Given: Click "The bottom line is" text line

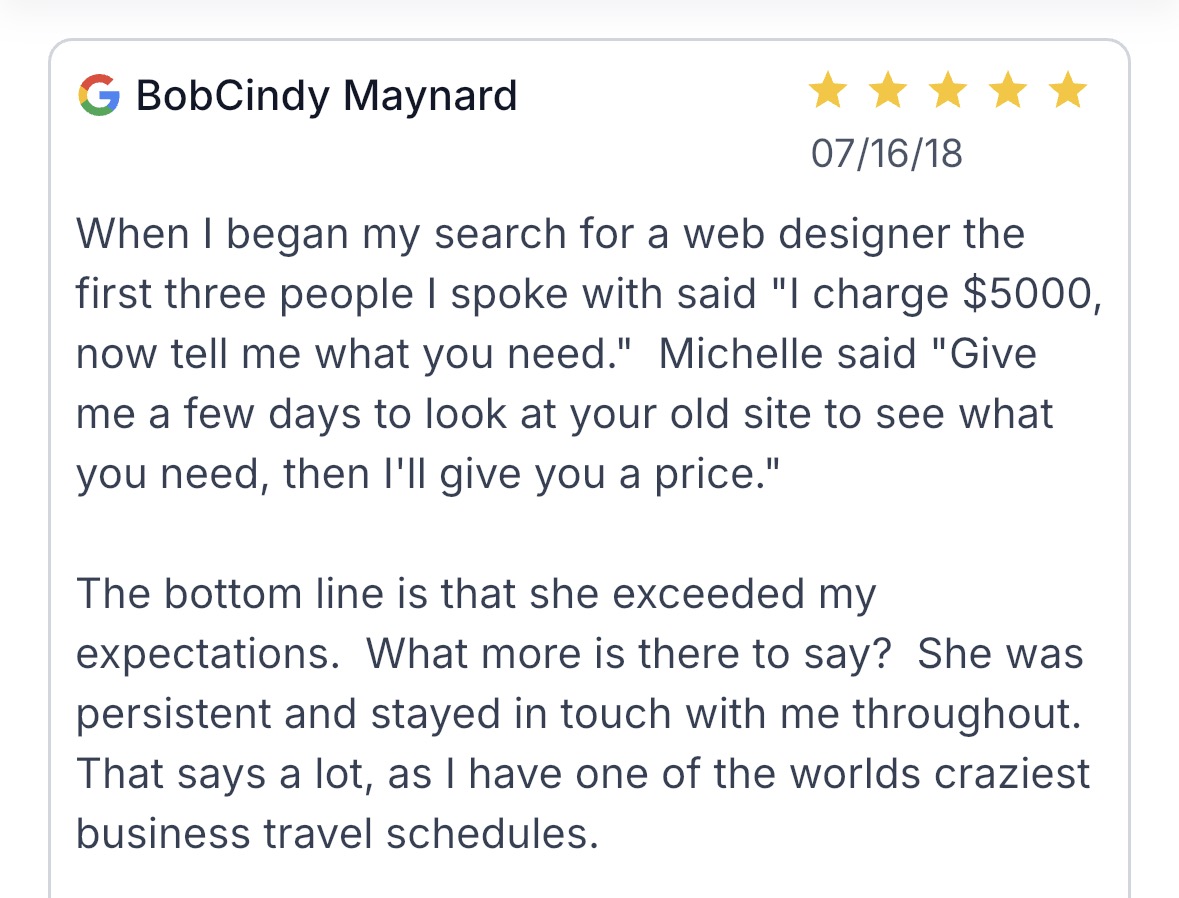Looking at the screenshot, I should tap(476, 594).
